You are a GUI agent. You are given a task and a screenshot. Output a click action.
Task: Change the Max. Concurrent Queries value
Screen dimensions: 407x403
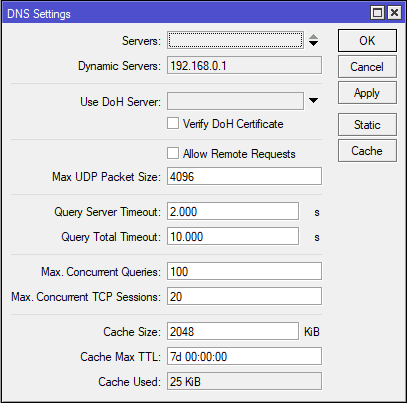[x=244, y=271]
